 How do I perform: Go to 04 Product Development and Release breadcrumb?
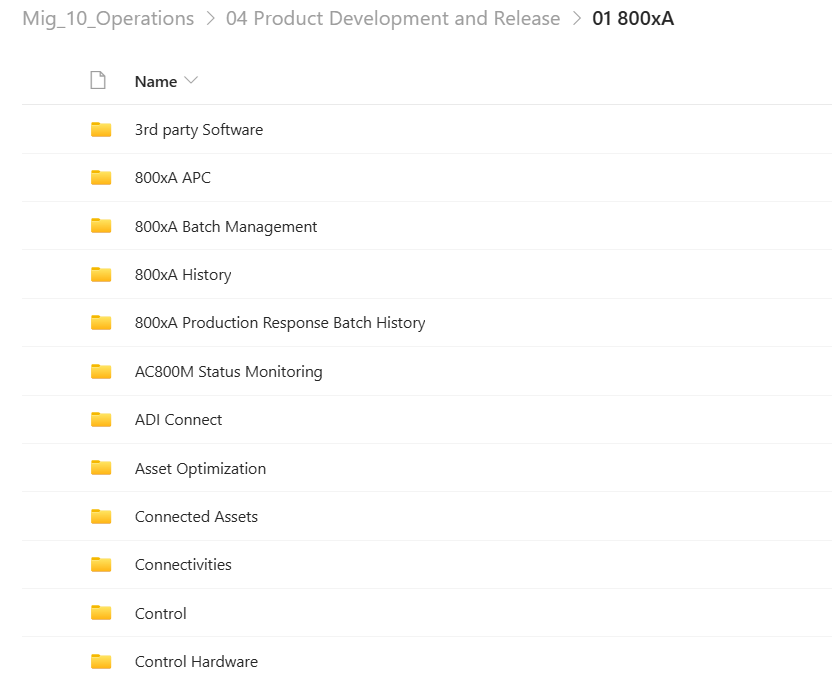pyautogui.click(x=393, y=19)
